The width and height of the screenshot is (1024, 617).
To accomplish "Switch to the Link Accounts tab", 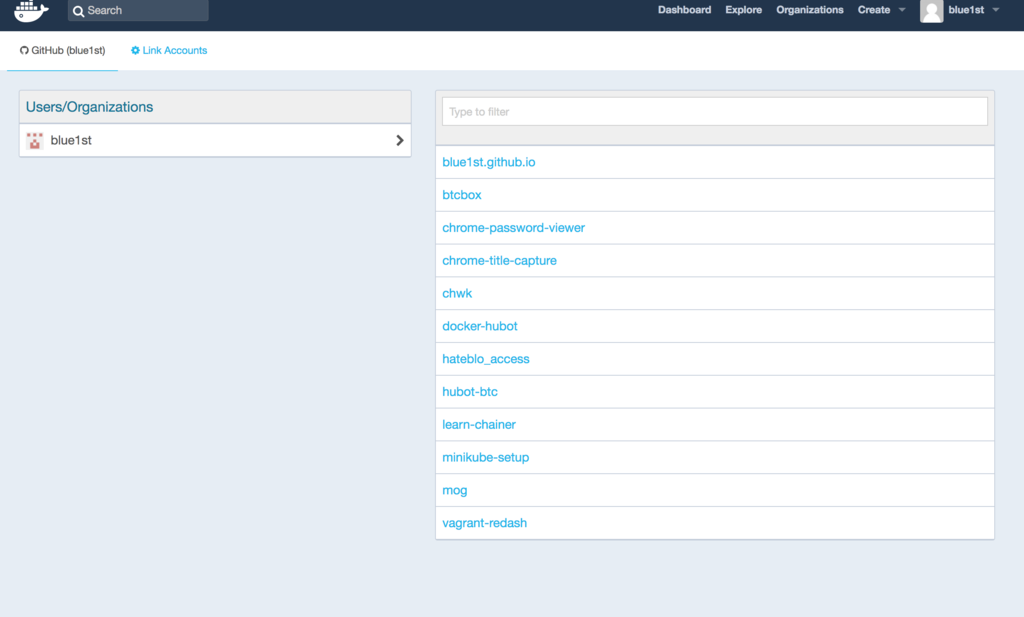I will [x=169, y=50].
